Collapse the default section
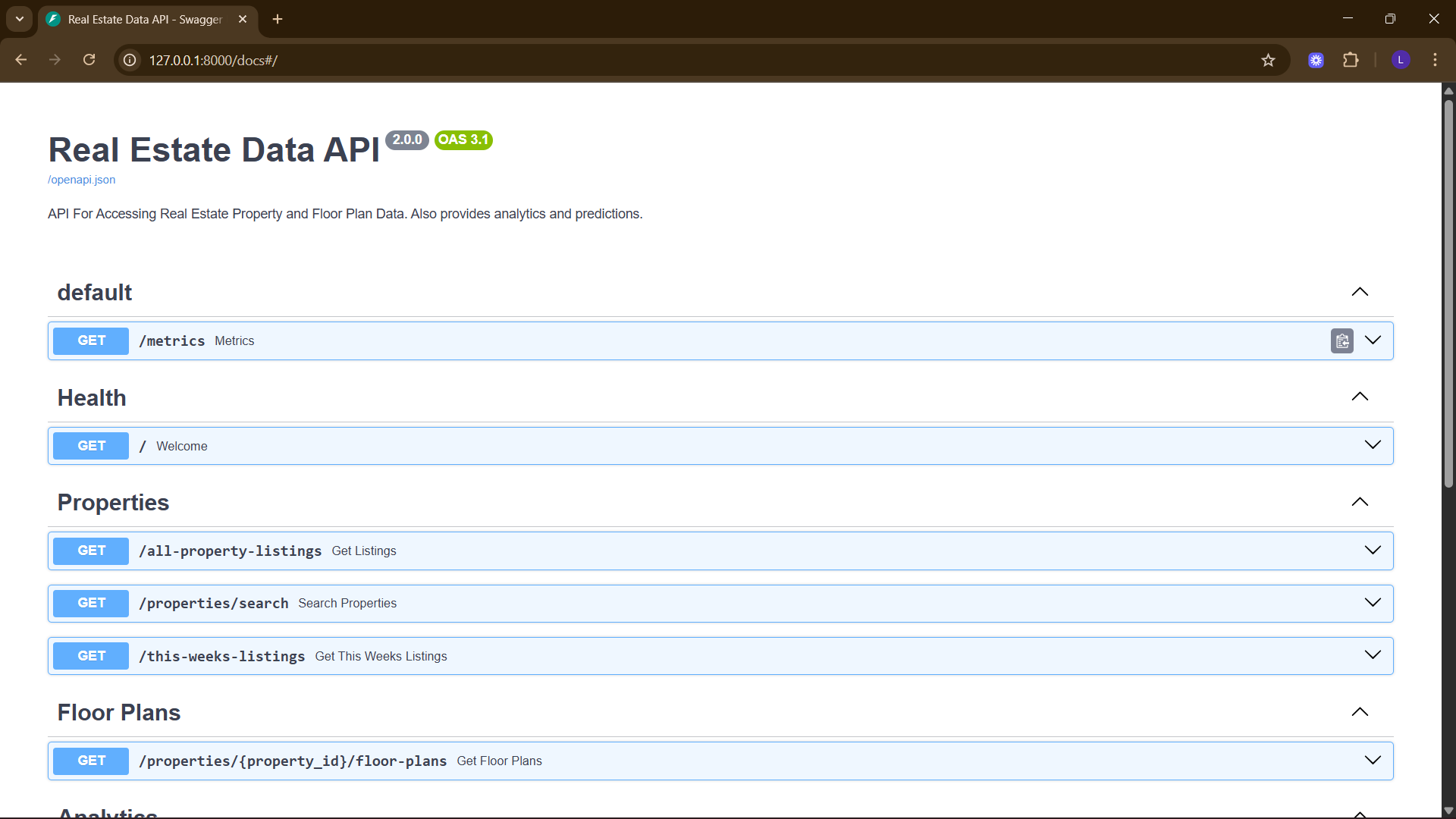Image resolution: width=1456 pixels, height=819 pixels. click(1360, 292)
